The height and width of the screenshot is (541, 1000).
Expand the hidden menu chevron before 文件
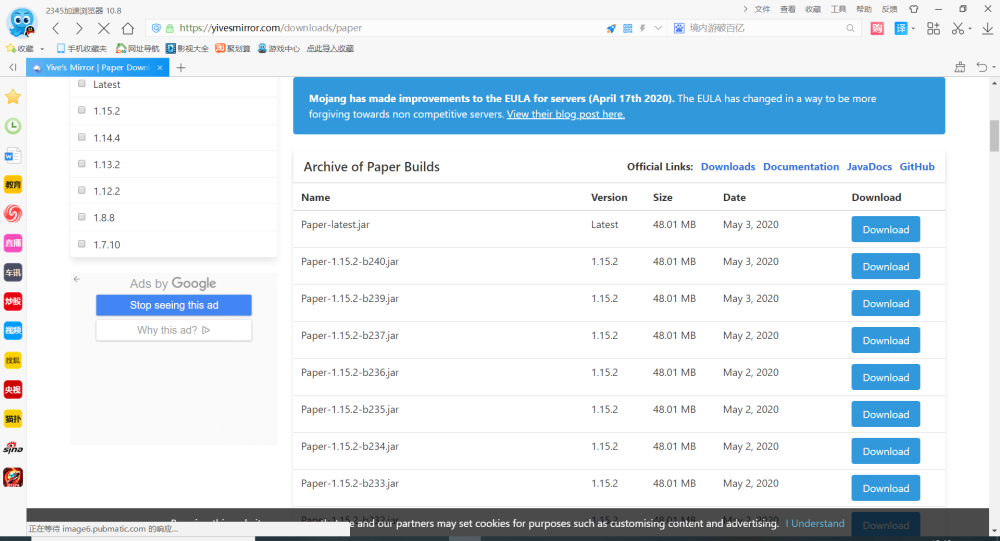click(x=745, y=9)
